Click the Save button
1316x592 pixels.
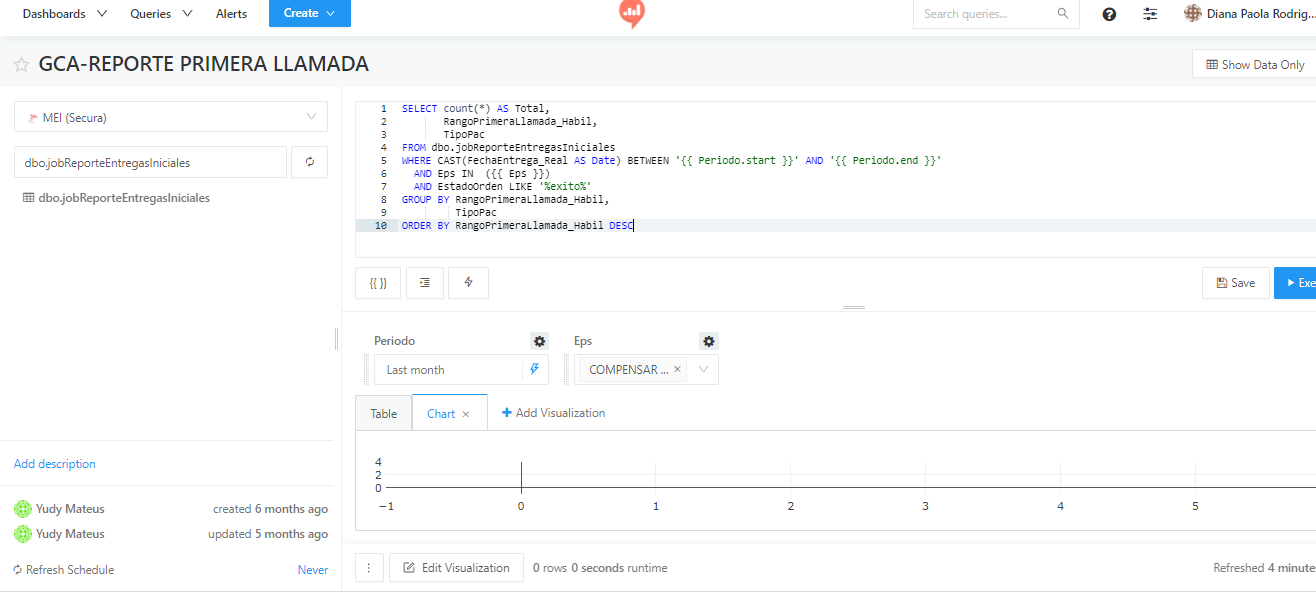(1236, 283)
